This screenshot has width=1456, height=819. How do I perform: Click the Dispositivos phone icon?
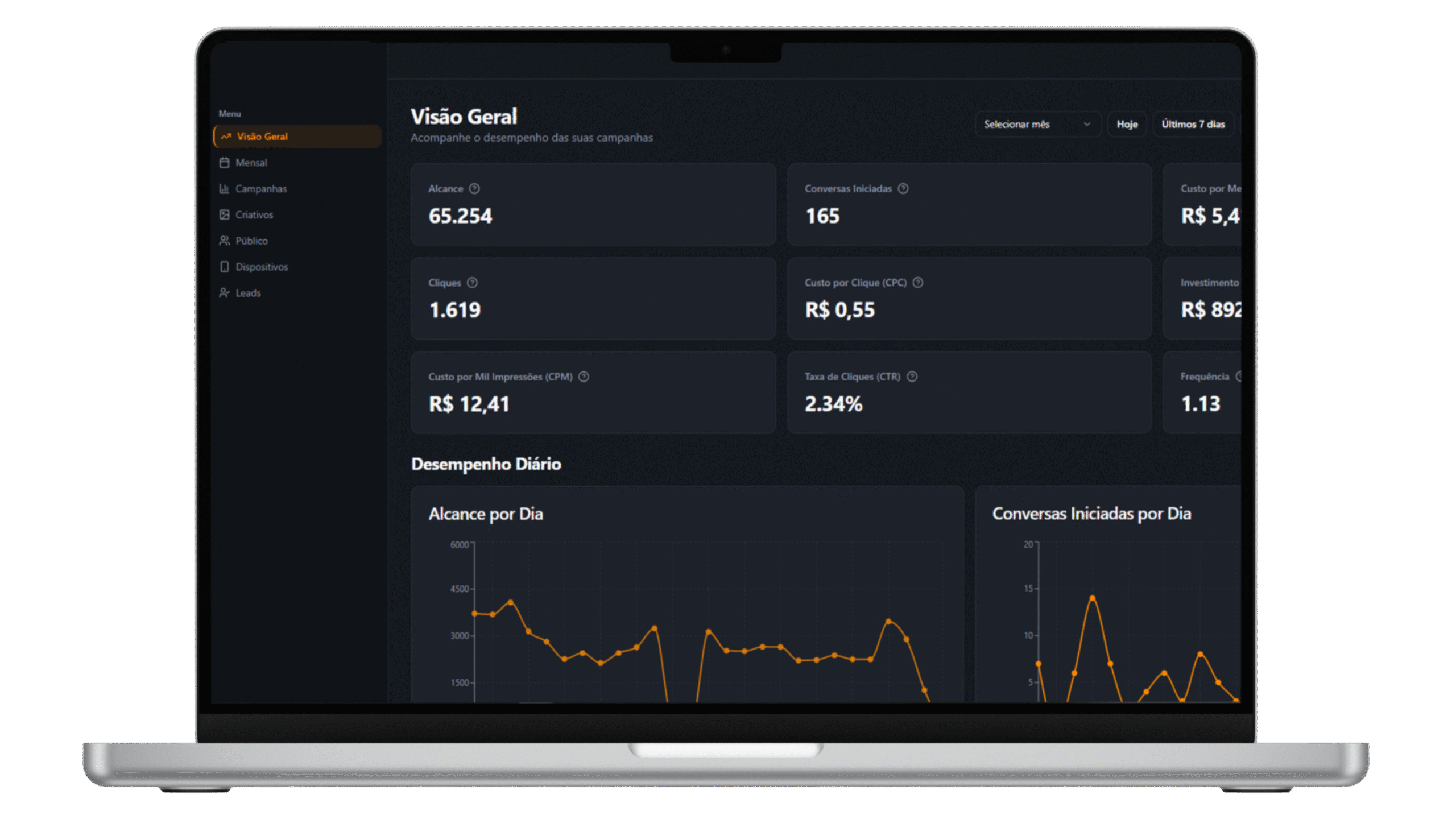click(224, 267)
